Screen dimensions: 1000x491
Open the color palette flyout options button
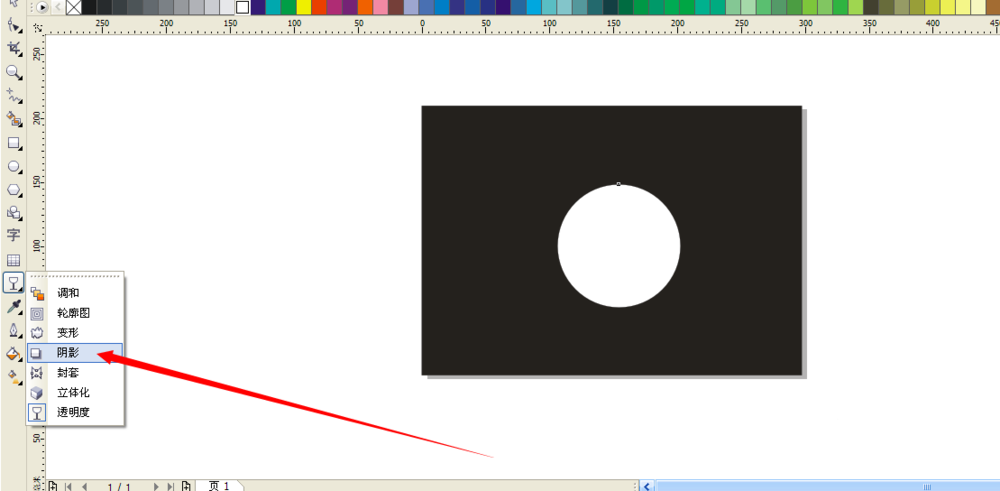click(42, 8)
